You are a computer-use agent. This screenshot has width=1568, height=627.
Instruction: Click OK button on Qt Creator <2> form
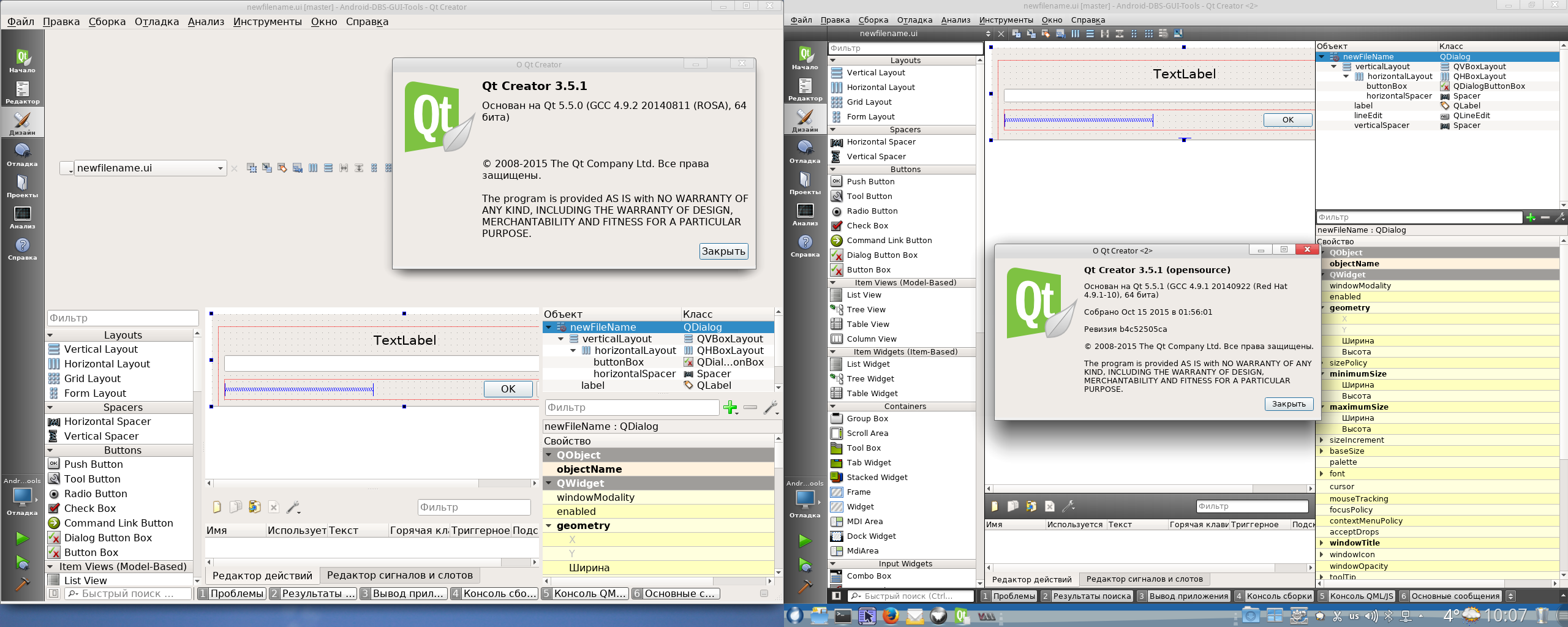(1288, 120)
